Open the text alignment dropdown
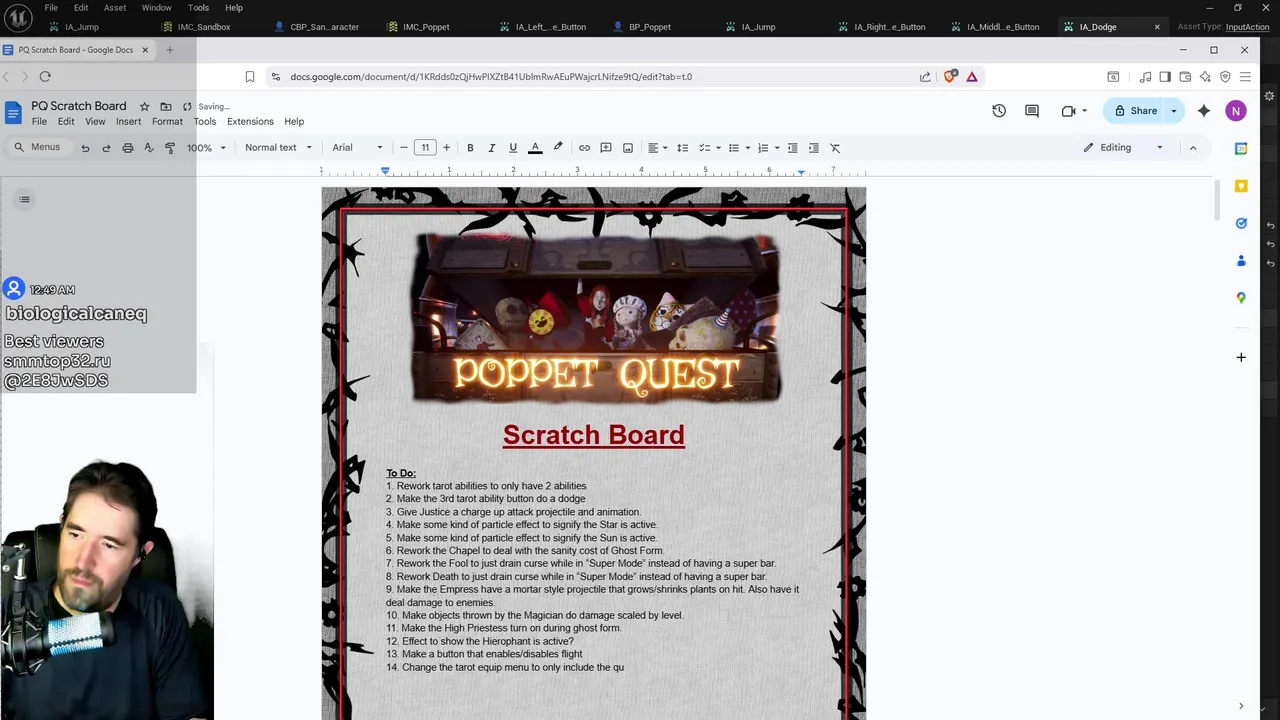Viewport: 1280px width, 720px height. 657,148
